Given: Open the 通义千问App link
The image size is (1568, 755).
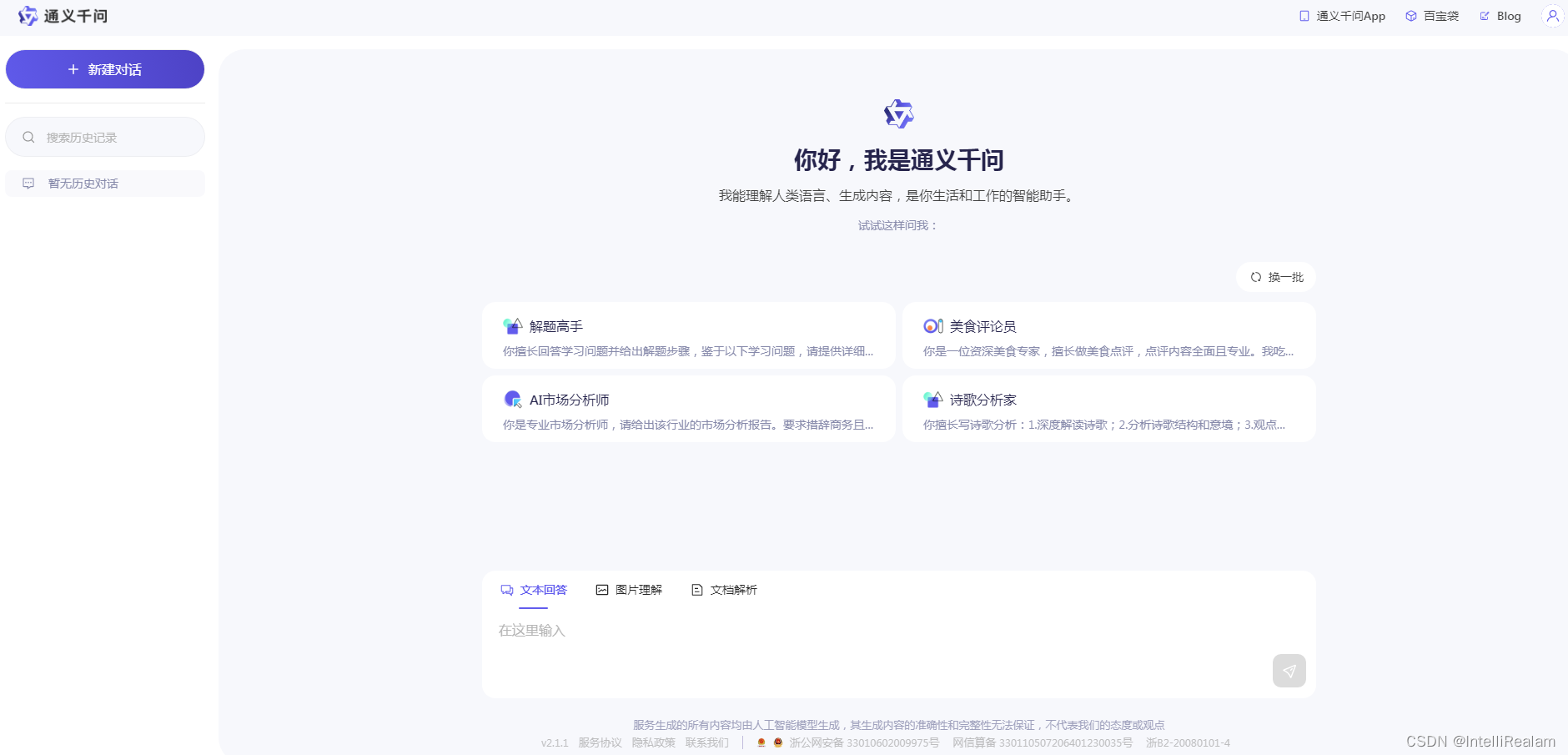Looking at the screenshot, I should (1343, 16).
